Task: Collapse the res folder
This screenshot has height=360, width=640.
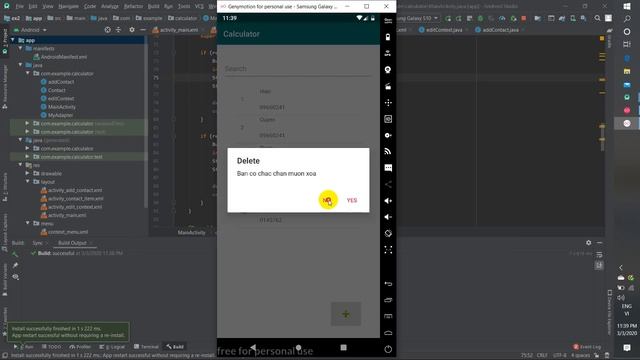Action: 20,165
